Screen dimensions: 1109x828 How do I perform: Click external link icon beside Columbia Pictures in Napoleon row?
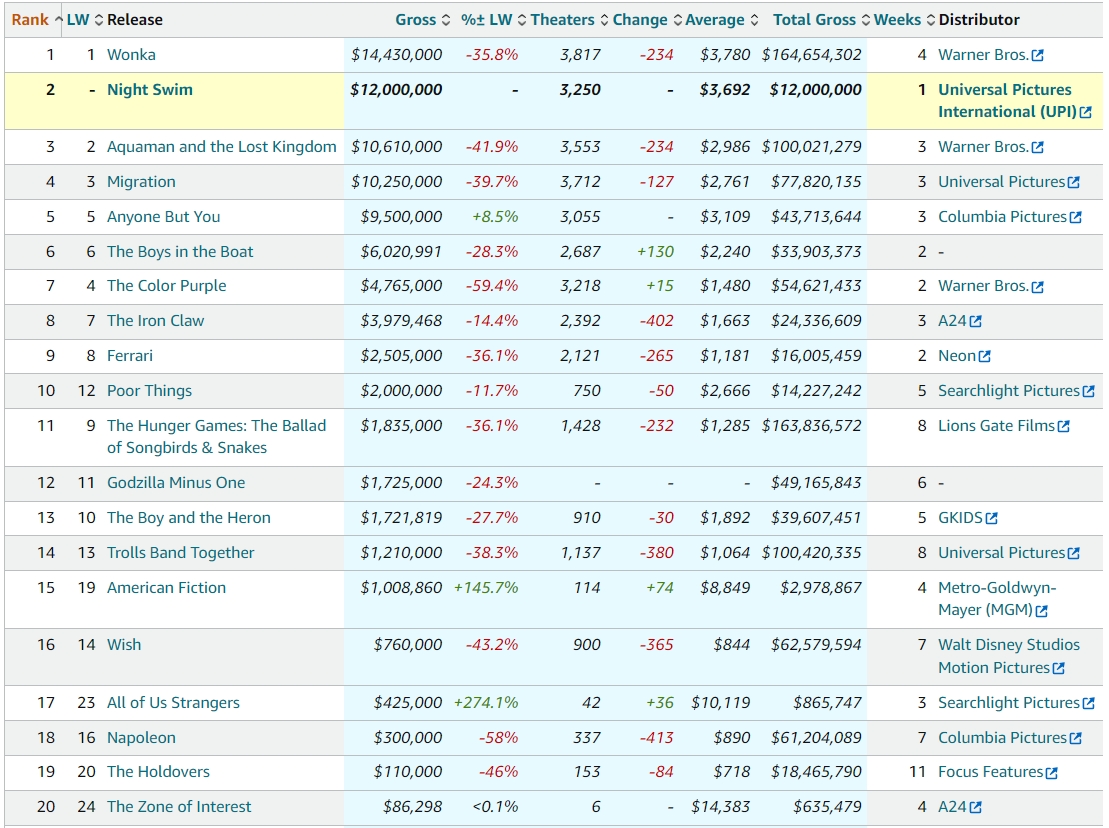click(x=1076, y=738)
